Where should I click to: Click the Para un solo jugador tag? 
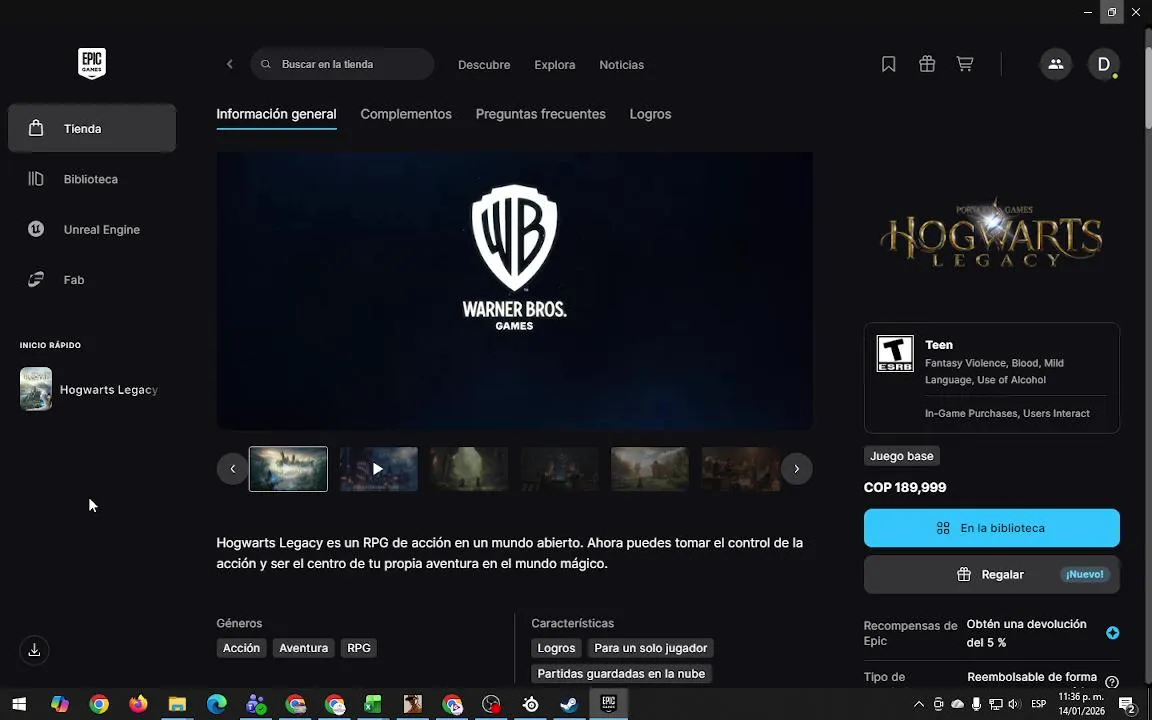click(x=650, y=648)
